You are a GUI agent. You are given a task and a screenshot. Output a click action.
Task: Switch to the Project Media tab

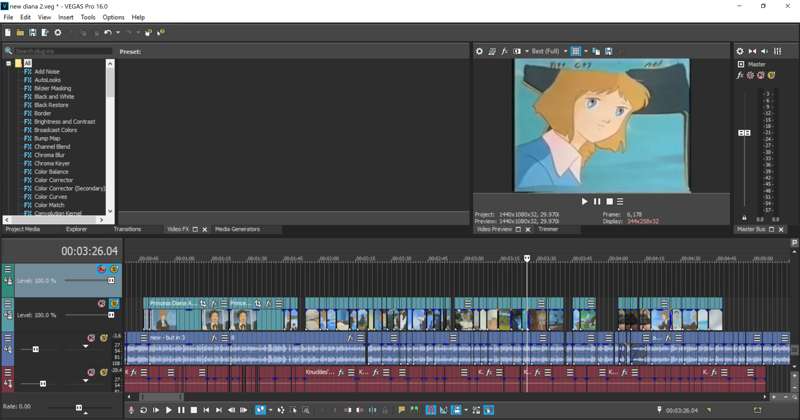click(22, 229)
